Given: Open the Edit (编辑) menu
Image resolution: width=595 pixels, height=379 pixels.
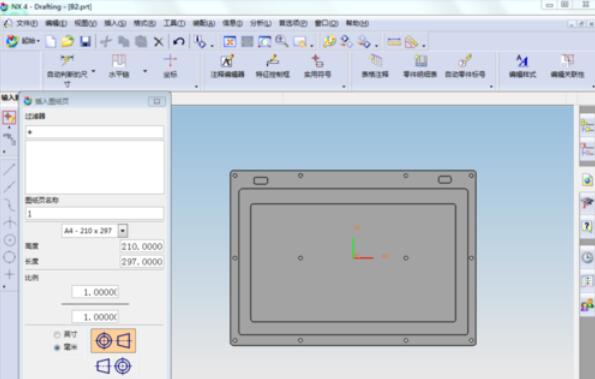Looking at the screenshot, I should (x=56, y=23).
